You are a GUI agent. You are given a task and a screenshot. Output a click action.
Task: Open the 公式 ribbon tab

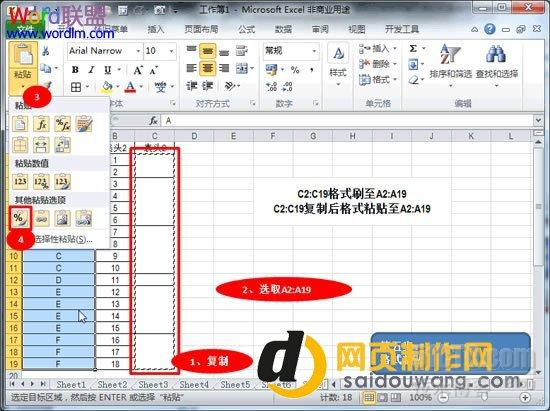[x=246, y=29]
